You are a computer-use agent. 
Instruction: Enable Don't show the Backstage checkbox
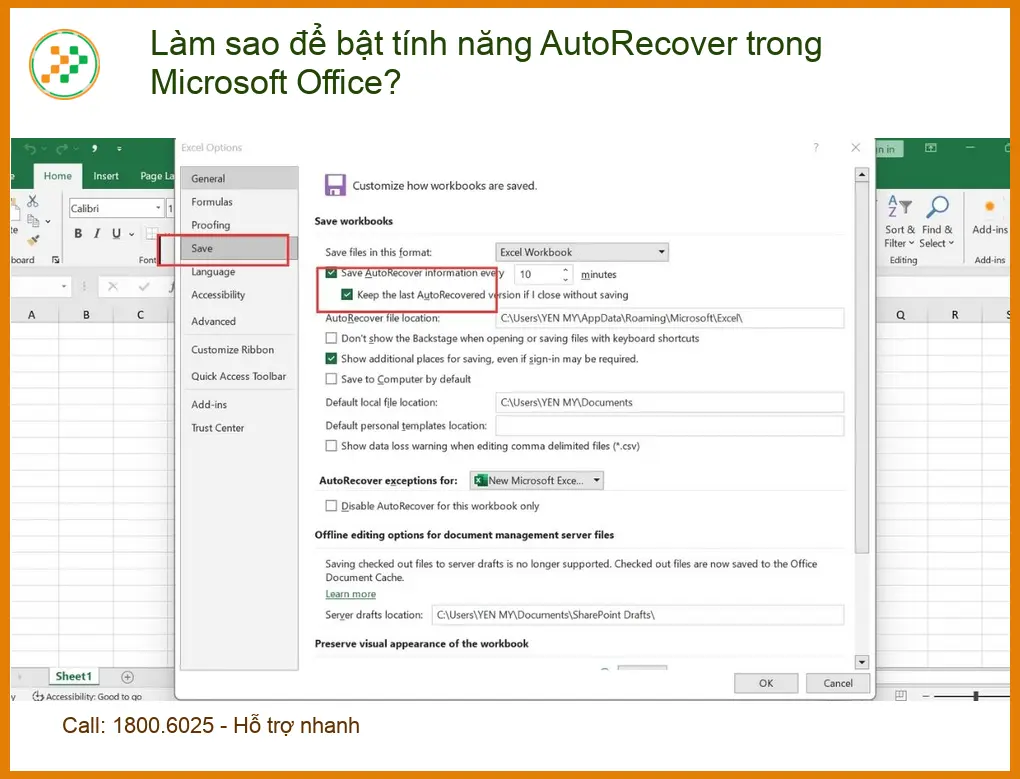(331, 338)
